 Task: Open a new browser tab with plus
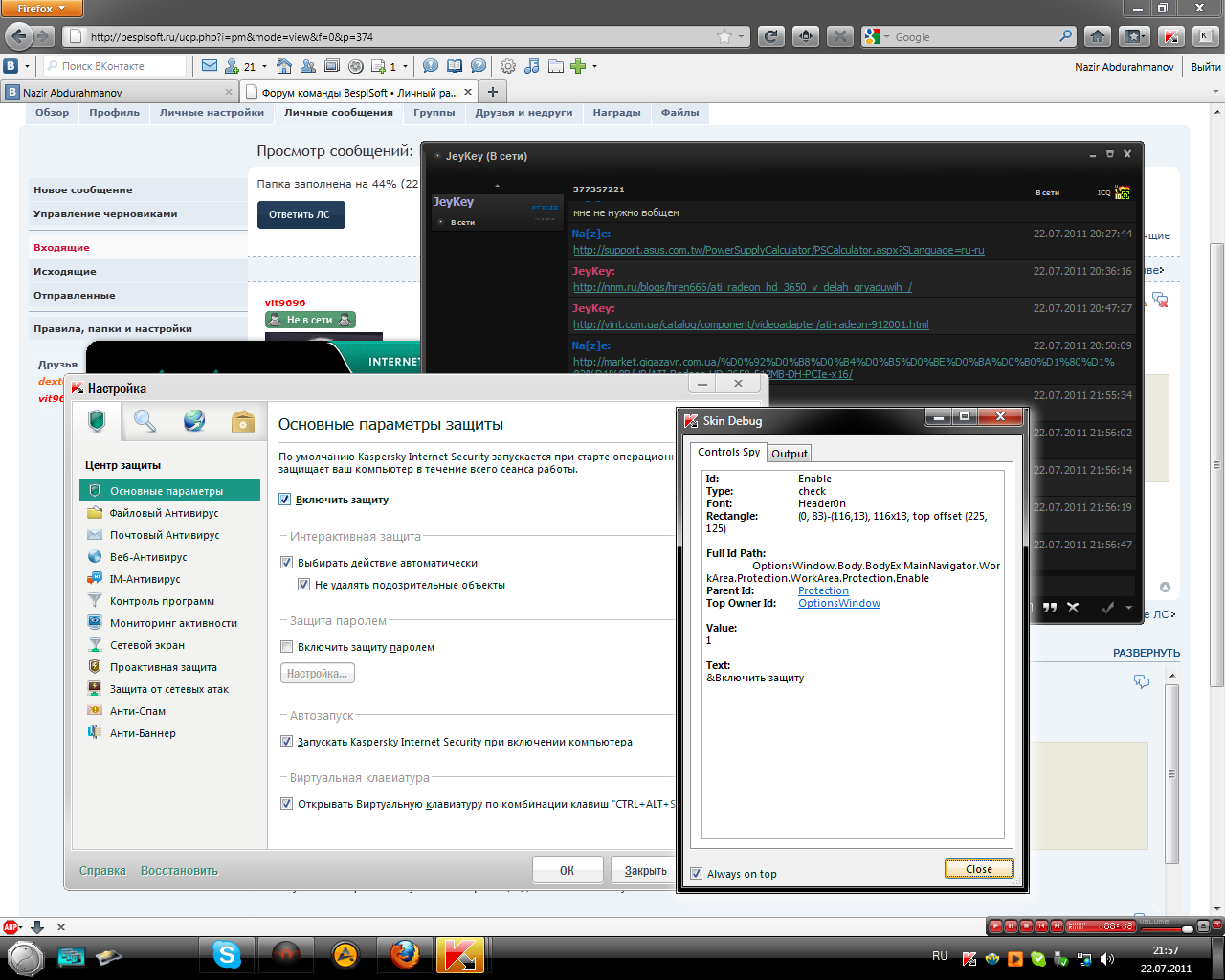[492, 92]
